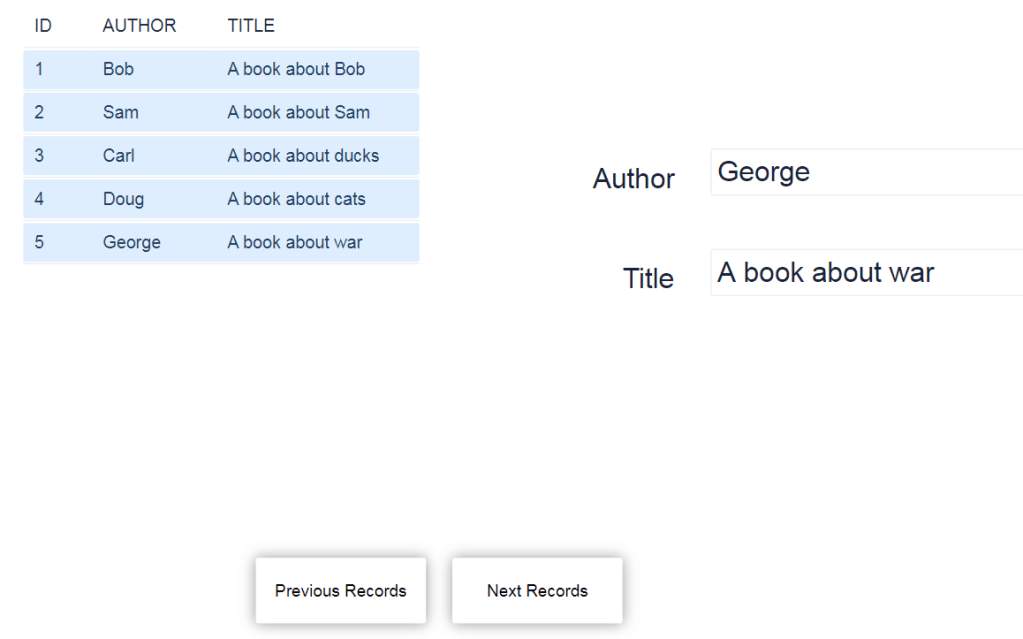This screenshot has width=1023, height=639.
Task: Click the title "A book about ducks"
Action: click(303, 156)
